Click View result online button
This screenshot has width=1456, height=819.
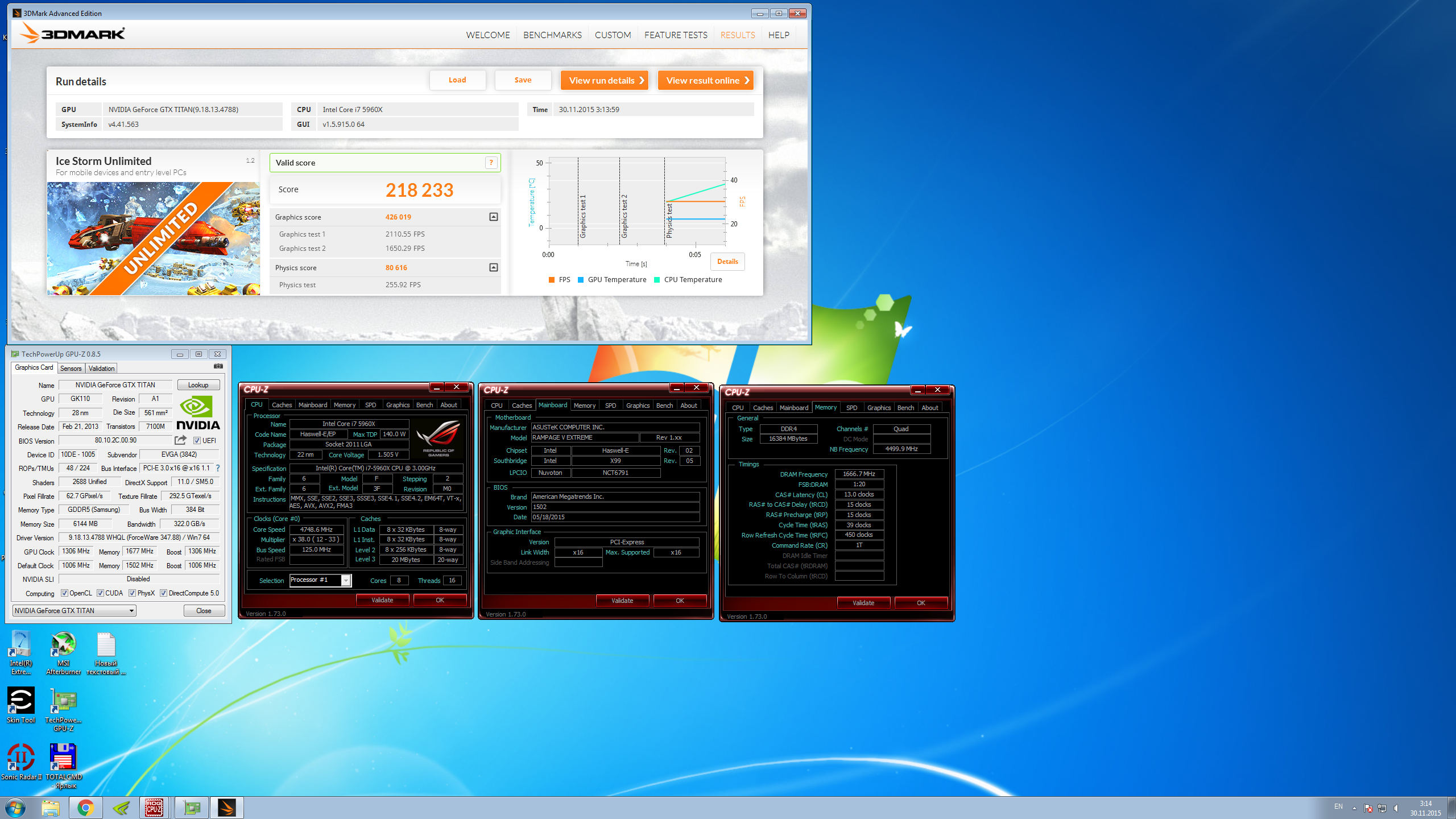(706, 80)
